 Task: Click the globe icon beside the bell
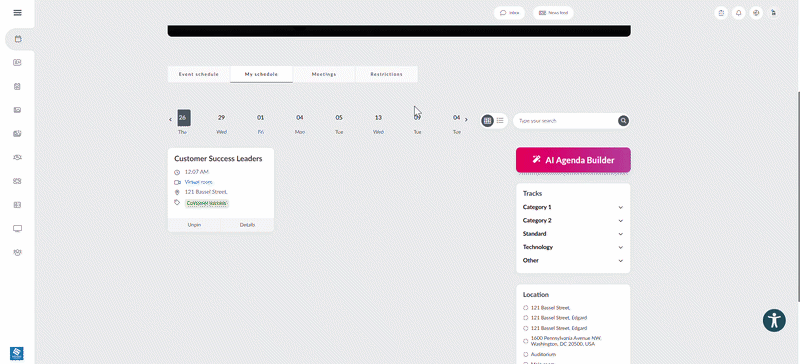pos(756,13)
